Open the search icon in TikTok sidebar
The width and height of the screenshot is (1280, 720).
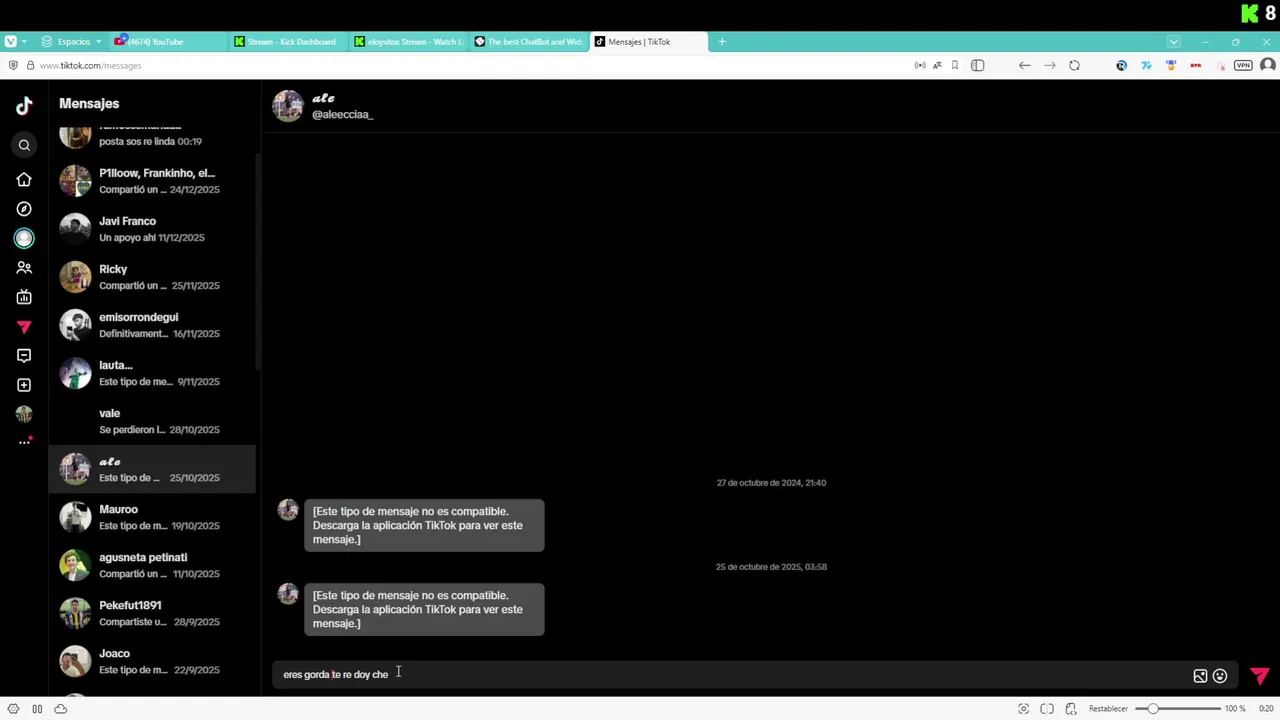(24, 146)
